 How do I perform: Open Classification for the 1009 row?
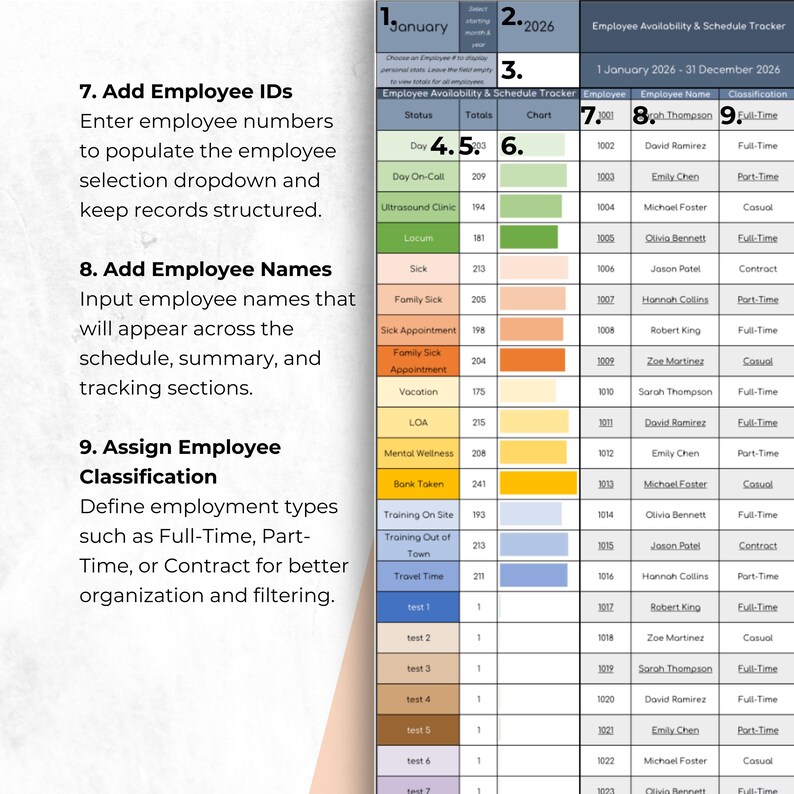(x=757, y=361)
